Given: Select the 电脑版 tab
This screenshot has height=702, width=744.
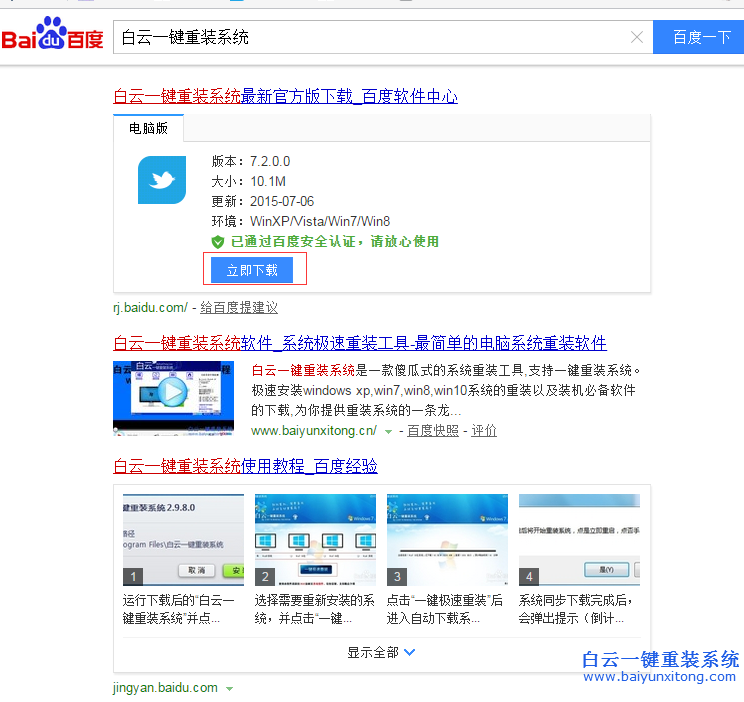Looking at the screenshot, I should coord(149,128).
